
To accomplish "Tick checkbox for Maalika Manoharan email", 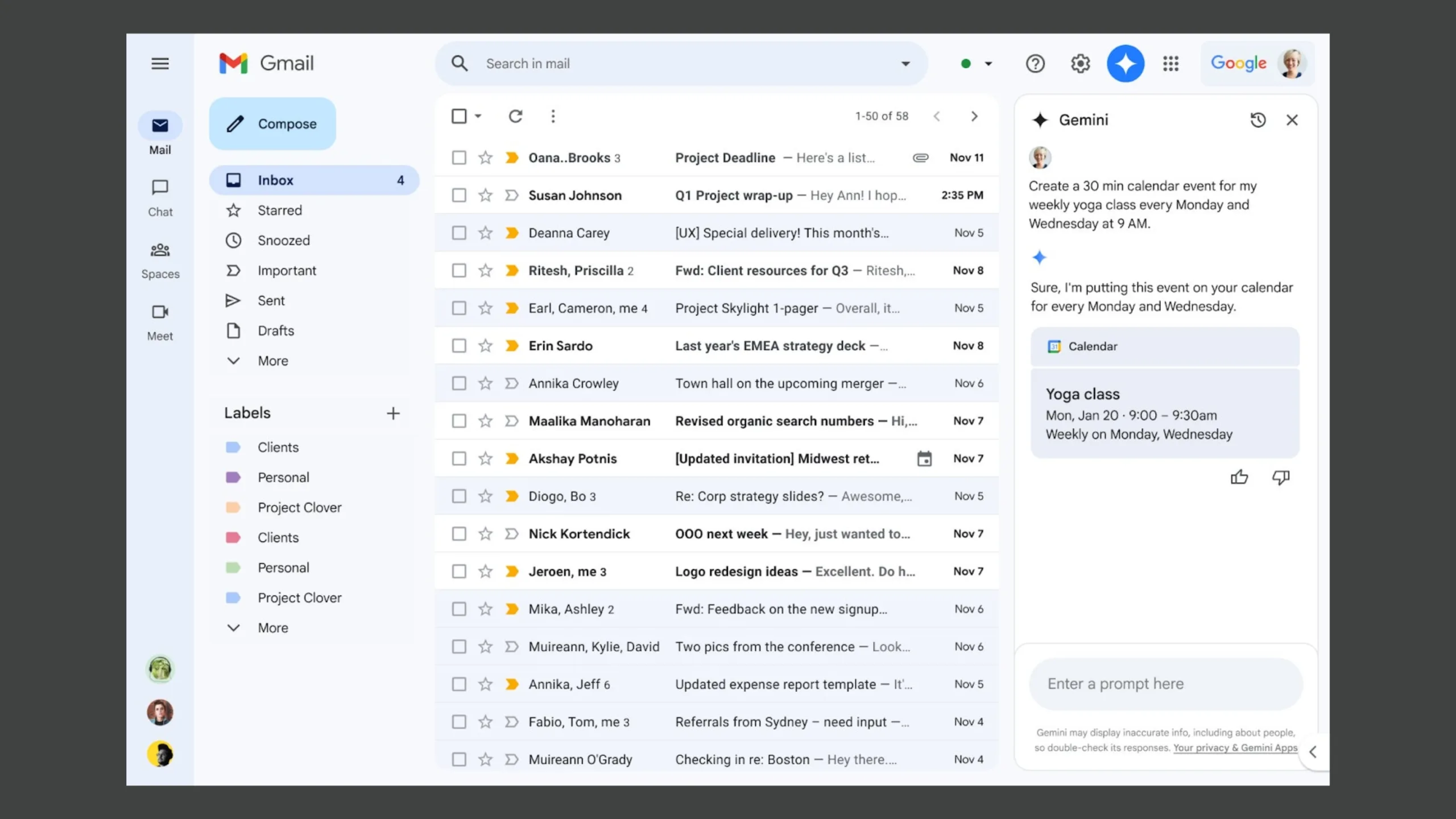I will pos(458,421).
